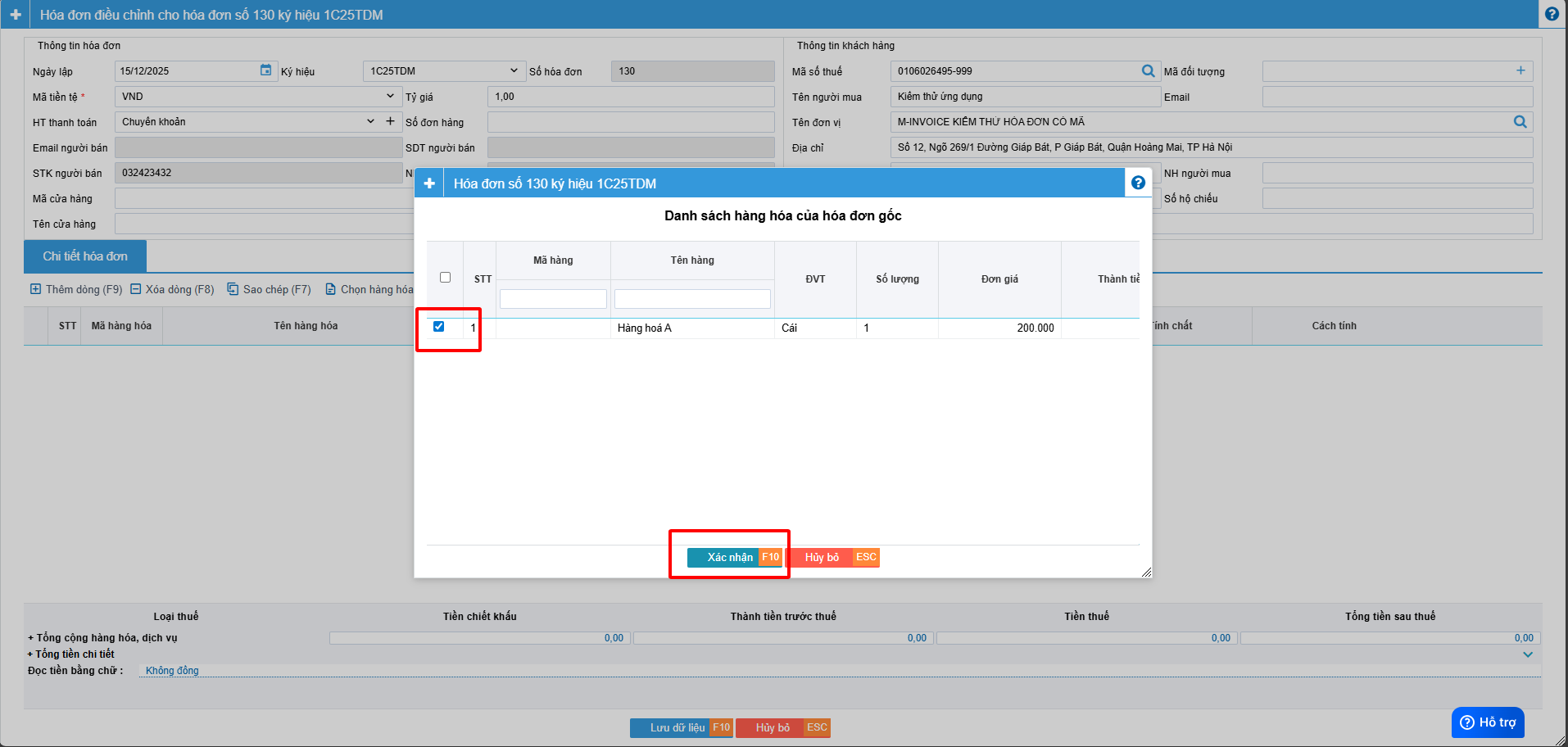
Task: Uncheck the Hàng hoá A row checkbox
Action: coord(439,327)
